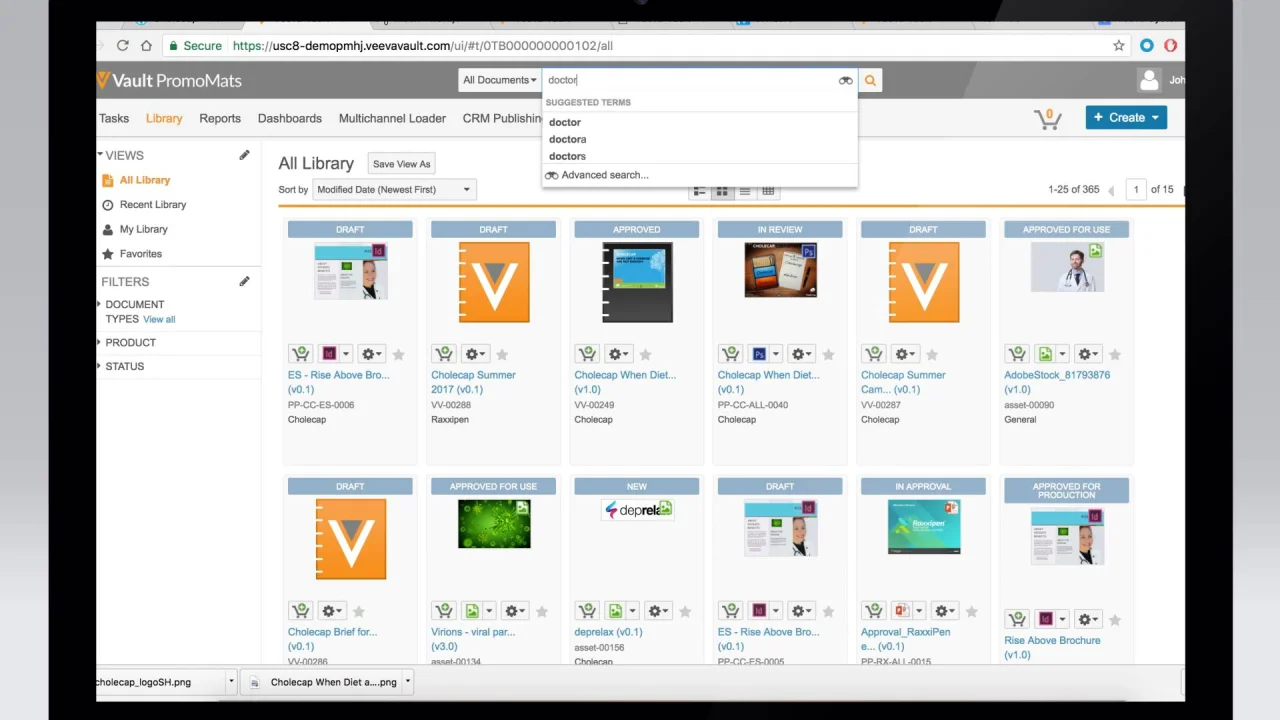Image resolution: width=1280 pixels, height=720 pixels.
Task: Switch to thumbnail grid view mode
Action: (x=722, y=190)
